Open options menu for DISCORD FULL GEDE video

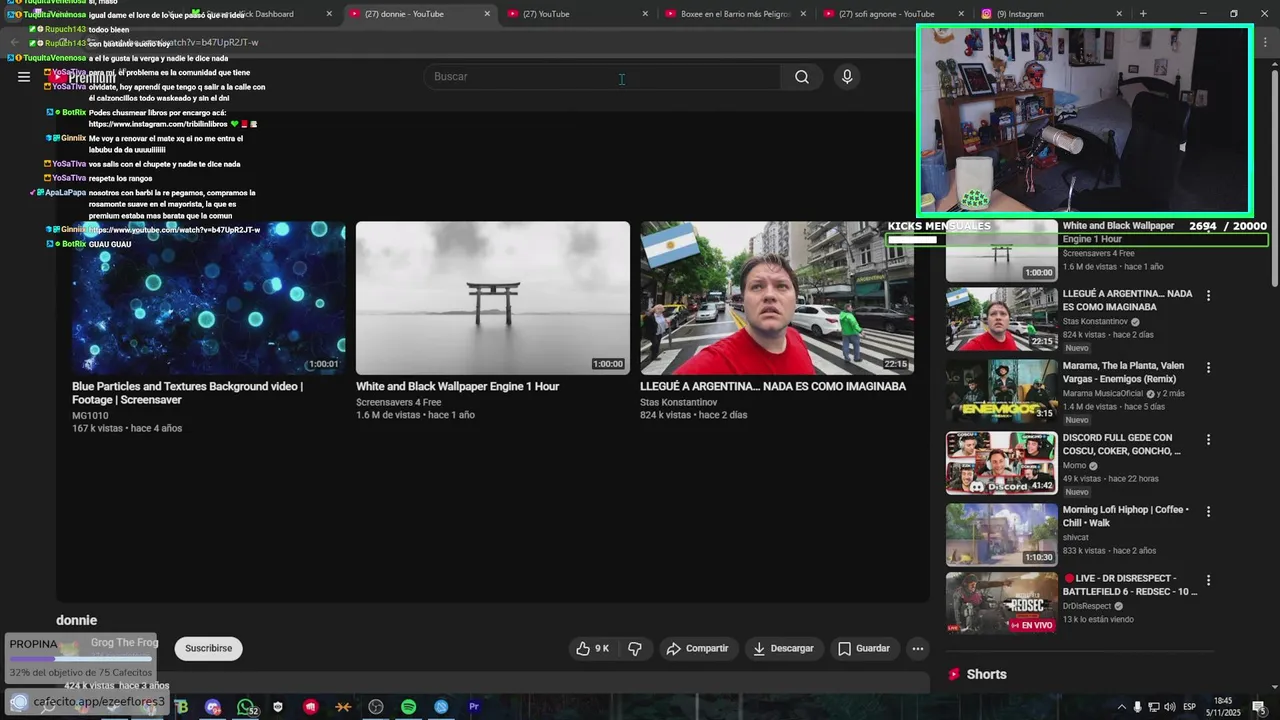(x=1208, y=440)
